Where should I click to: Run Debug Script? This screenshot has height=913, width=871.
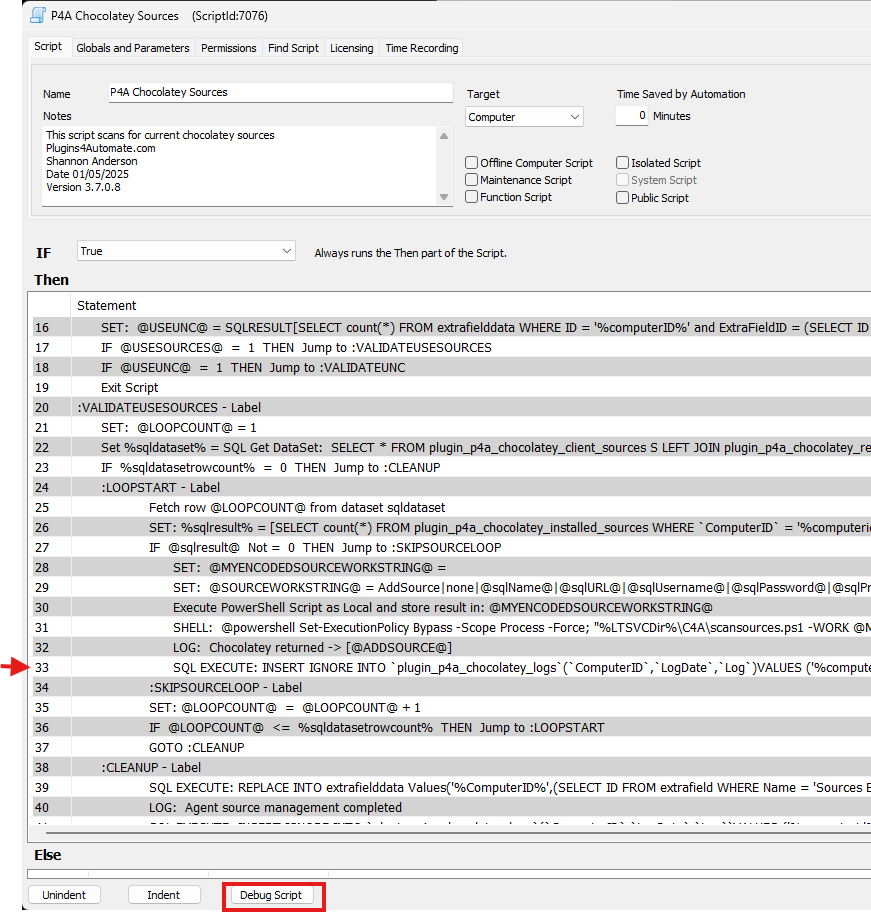point(273,894)
